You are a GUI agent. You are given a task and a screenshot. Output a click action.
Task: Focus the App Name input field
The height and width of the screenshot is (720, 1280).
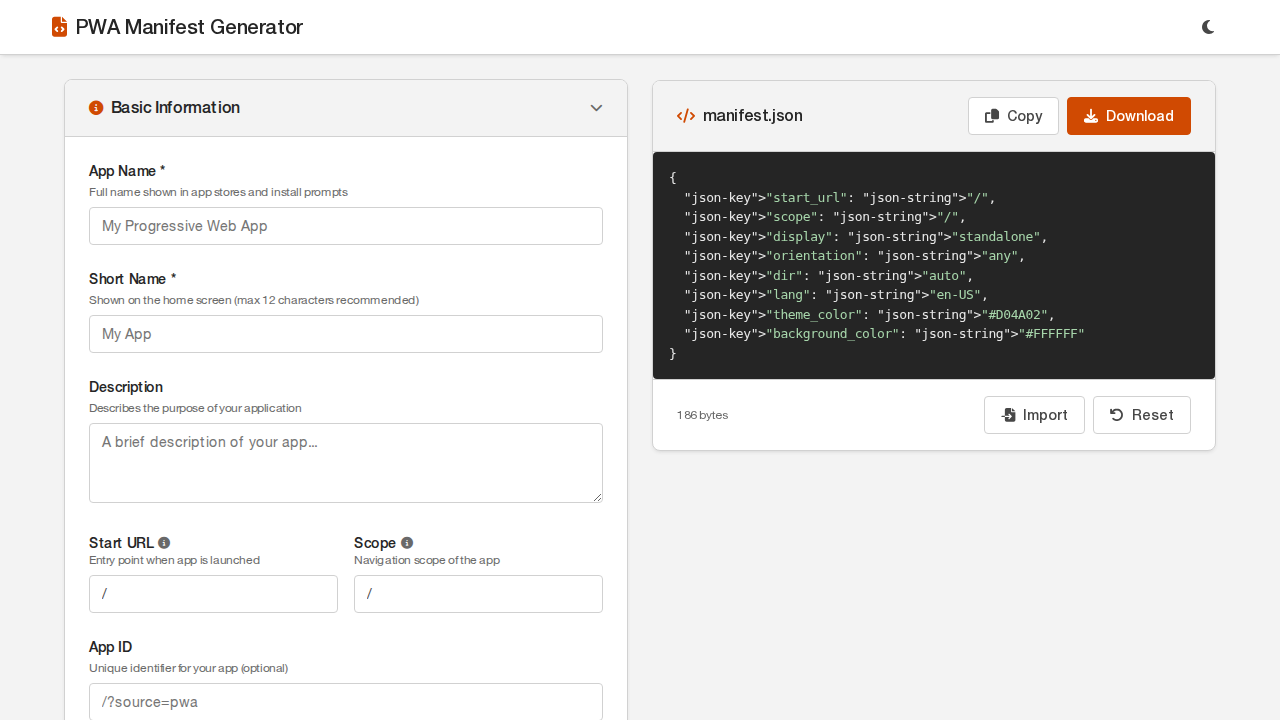tap(345, 226)
